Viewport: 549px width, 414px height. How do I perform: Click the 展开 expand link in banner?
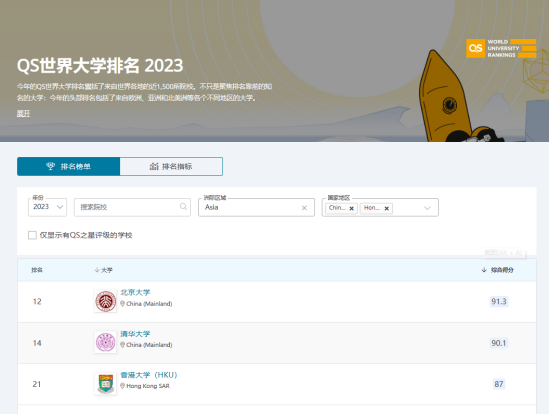pos(23,113)
